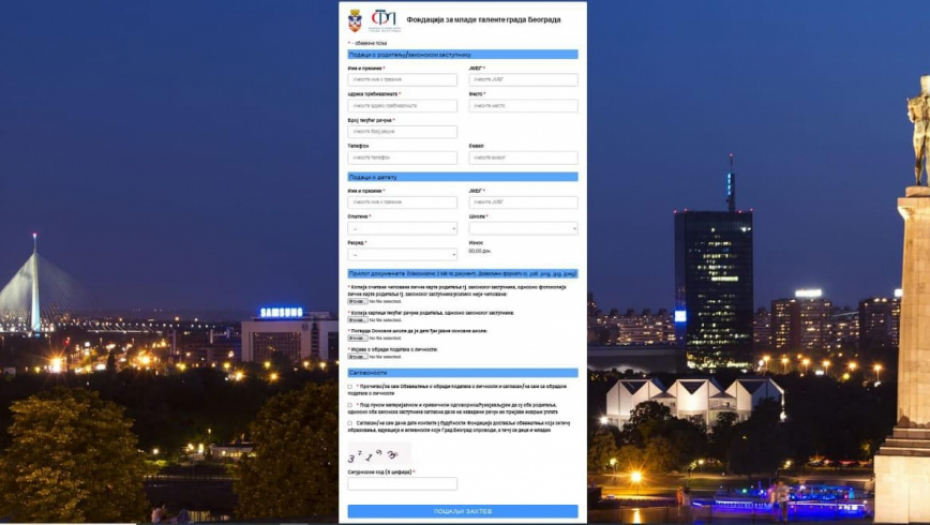Click the captcha image with the security digits
The image size is (930, 525).
click(369, 454)
